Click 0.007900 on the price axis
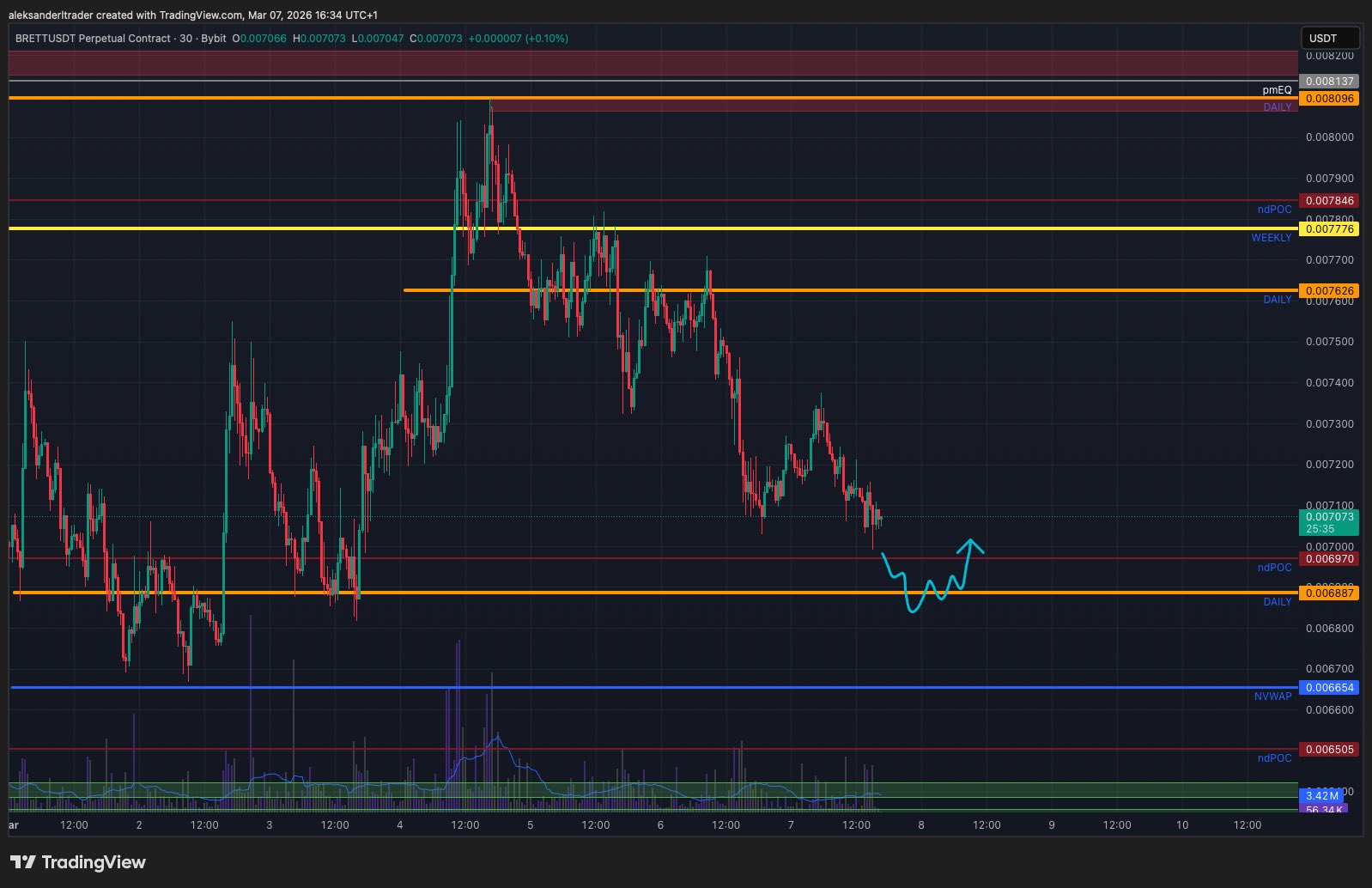This screenshot has height=888, width=1372. coord(1329,179)
